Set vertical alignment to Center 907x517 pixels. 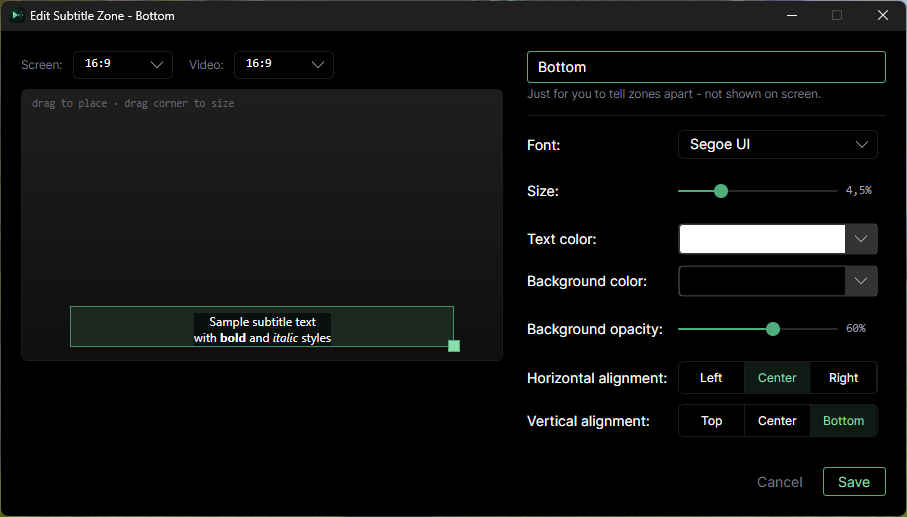click(777, 420)
